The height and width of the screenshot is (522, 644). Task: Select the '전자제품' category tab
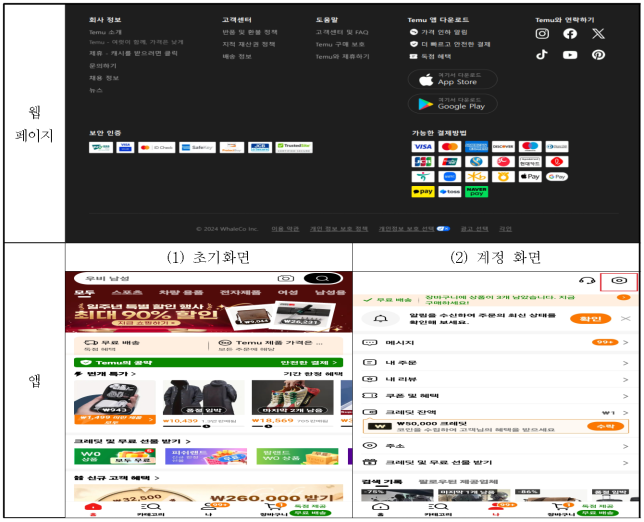(240, 292)
